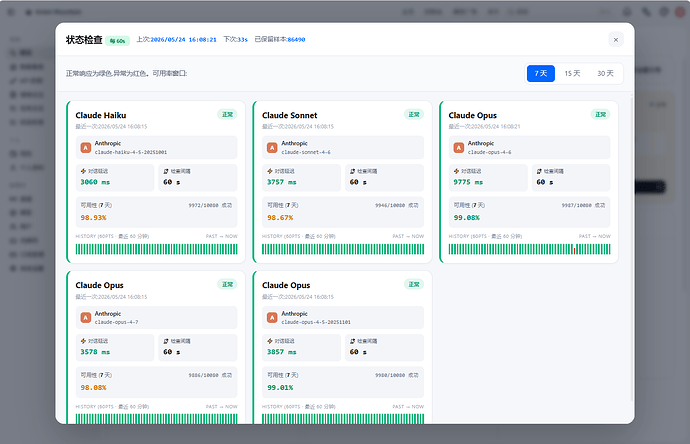
Task: Click the last-check timestamp 2026/05/24 16:08:21 in header
Action: [184, 40]
